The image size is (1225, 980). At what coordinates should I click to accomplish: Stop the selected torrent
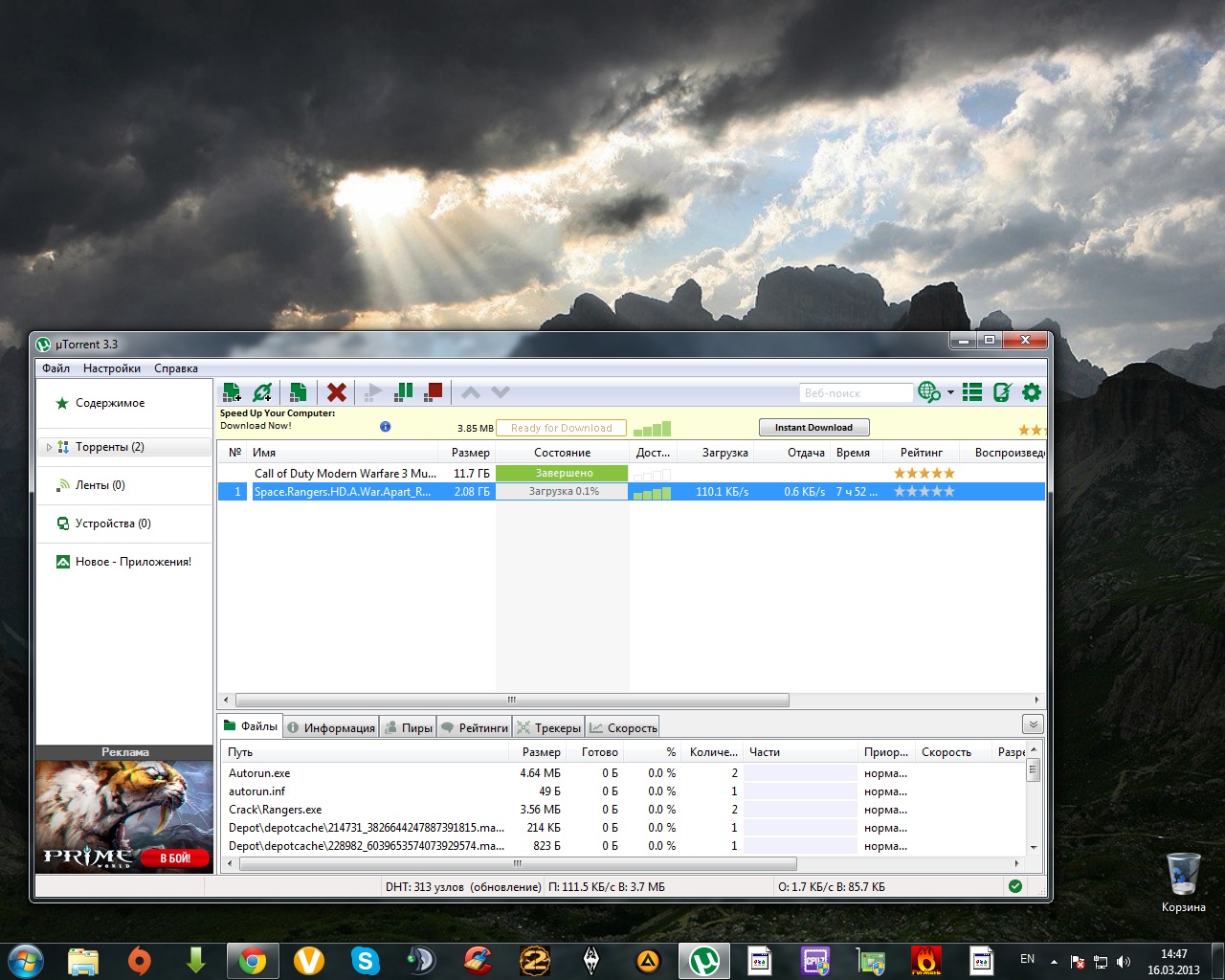coord(434,391)
